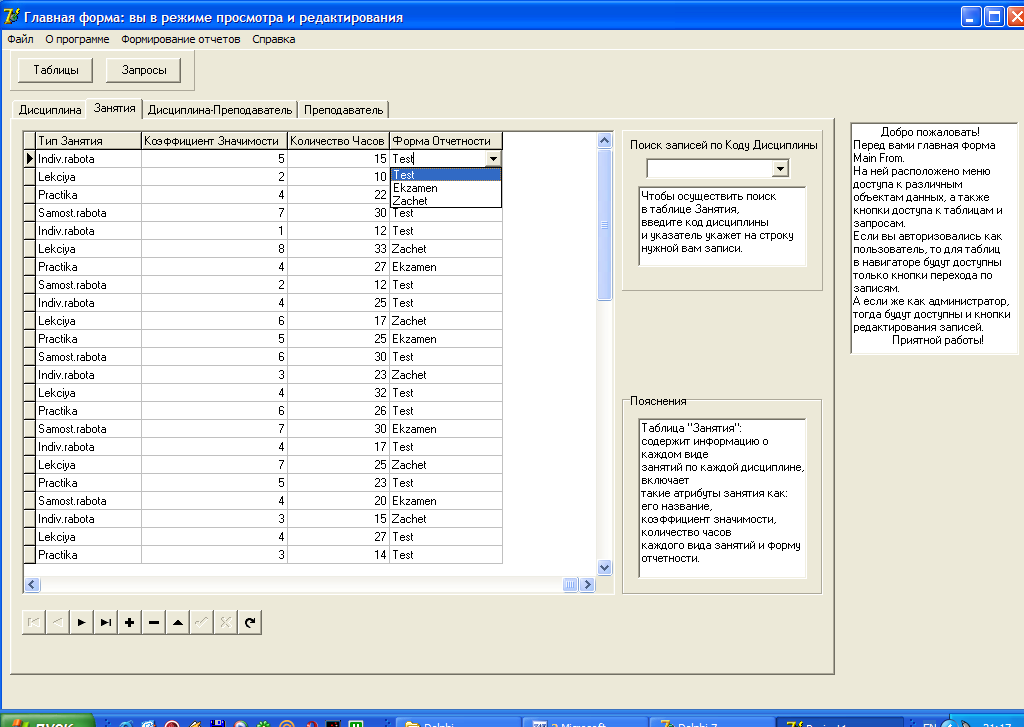Screen dimensions: 1024x727
Task: Open the Форма Отчетности cell dropdown arrow
Action: point(493,159)
